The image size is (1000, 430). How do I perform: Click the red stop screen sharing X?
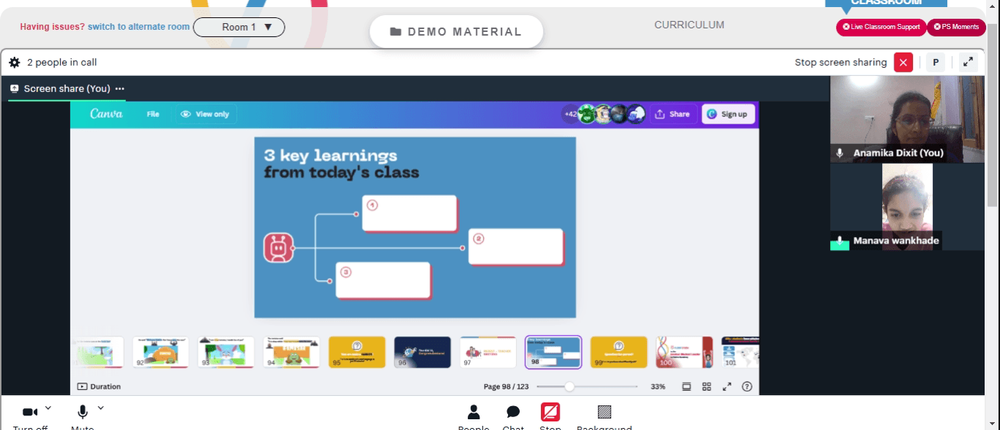(x=903, y=63)
